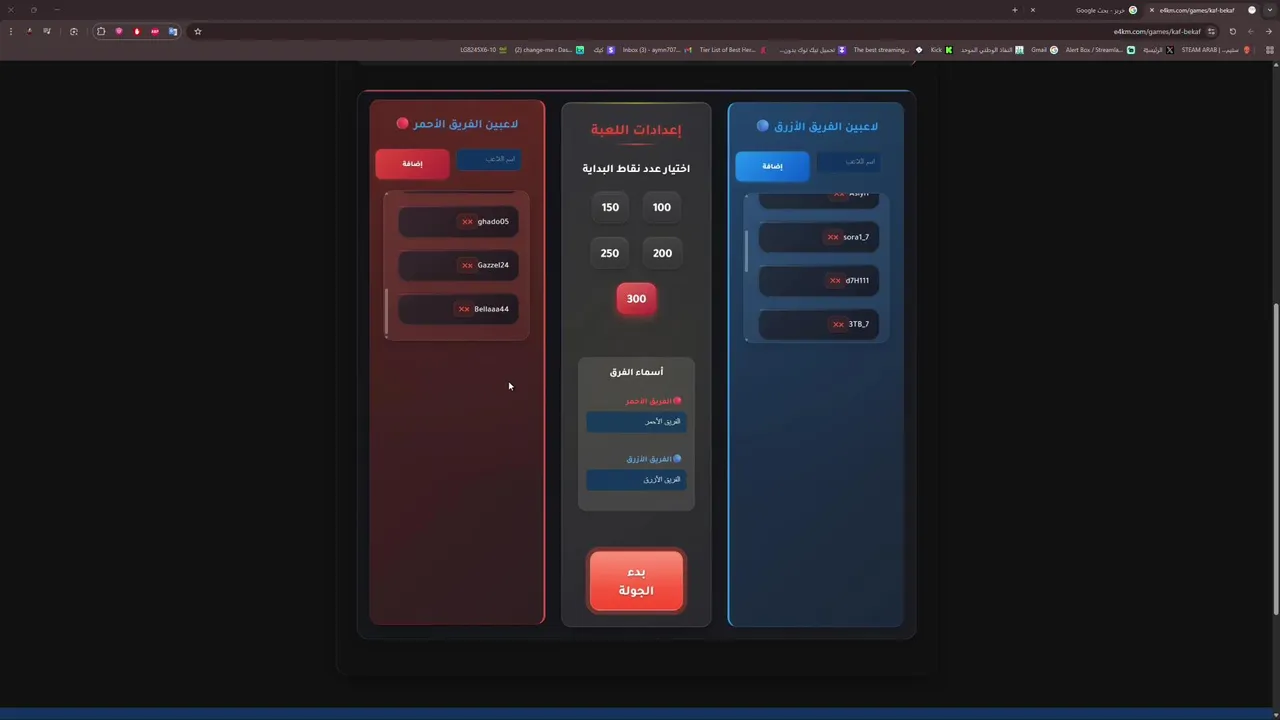Screen dimensions: 1280x720
Task: Open the lens search icon in toolbar
Action: [x=73, y=31]
